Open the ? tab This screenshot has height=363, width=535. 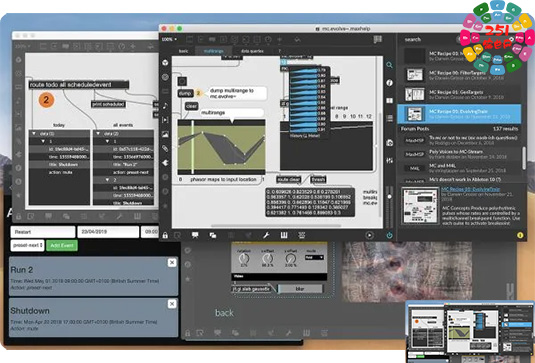click(279, 51)
